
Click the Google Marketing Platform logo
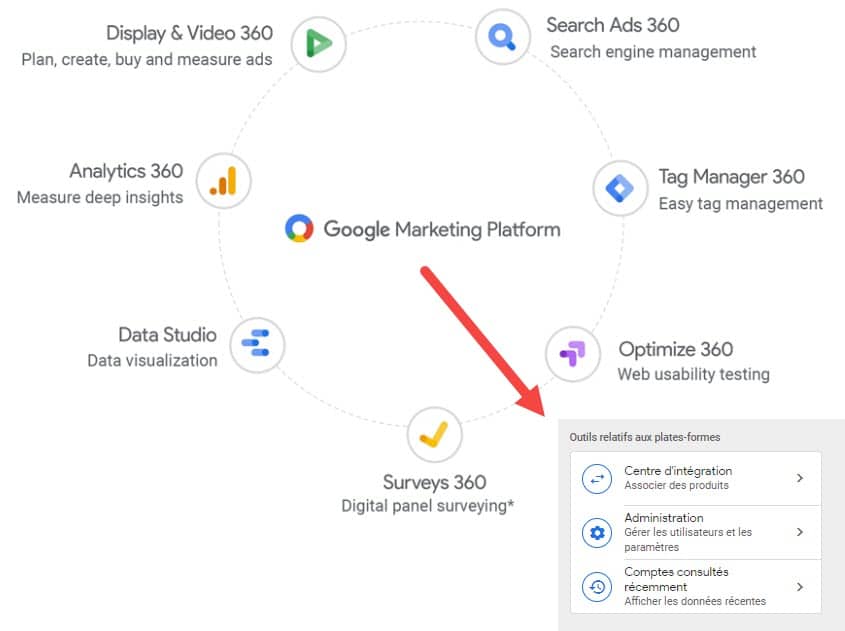click(x=299, y=228)
